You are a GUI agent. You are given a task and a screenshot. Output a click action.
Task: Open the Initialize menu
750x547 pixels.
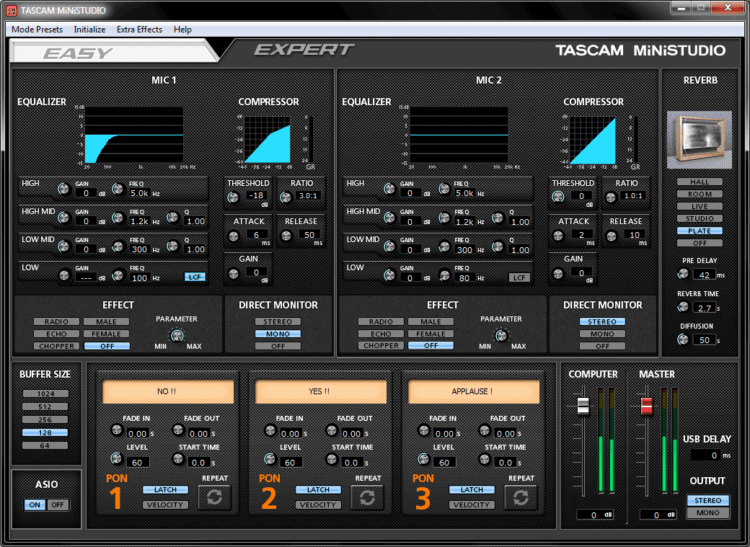(89, 29)
